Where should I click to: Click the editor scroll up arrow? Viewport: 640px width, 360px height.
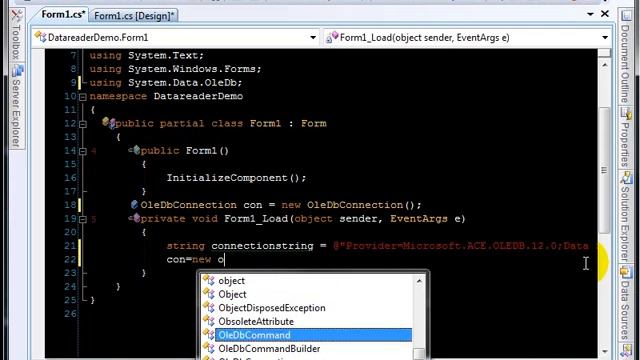(x=604, y=65)
